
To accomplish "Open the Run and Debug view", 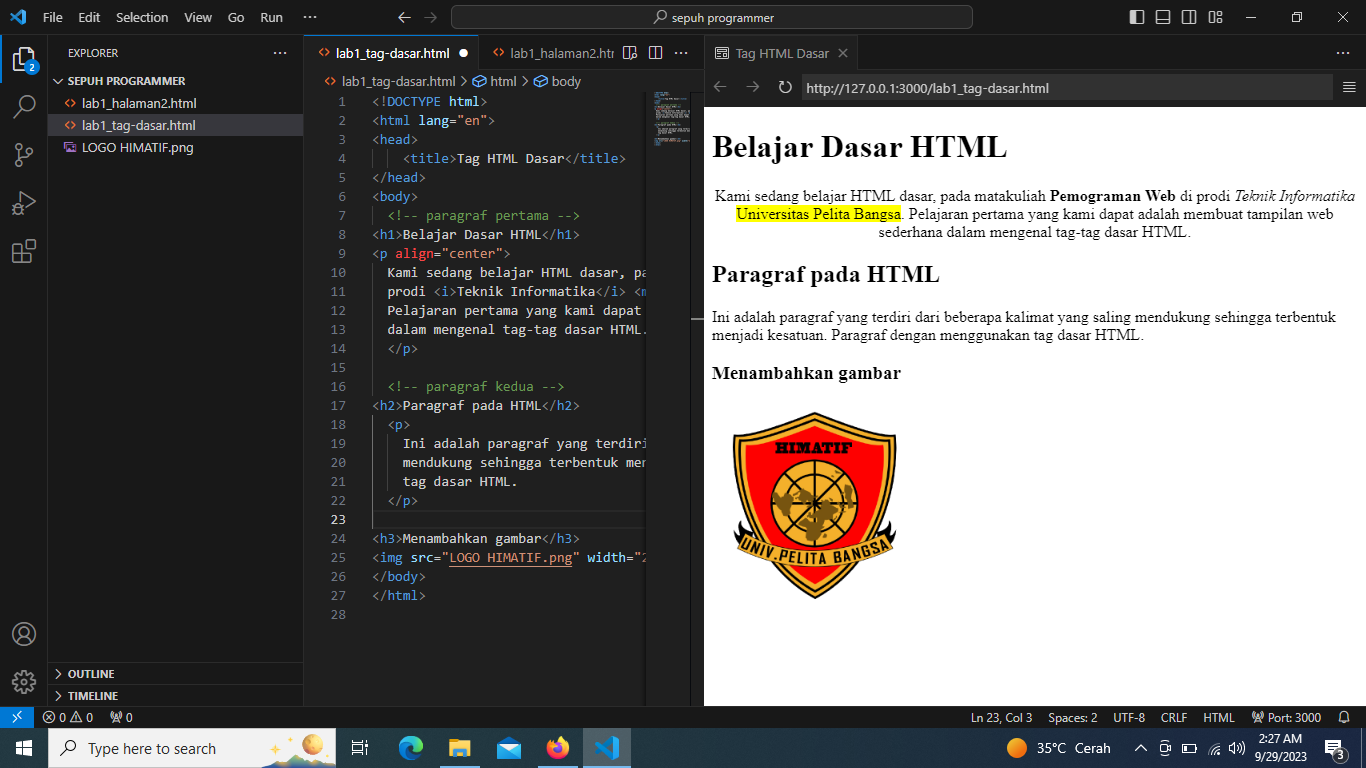I will 24,203.
